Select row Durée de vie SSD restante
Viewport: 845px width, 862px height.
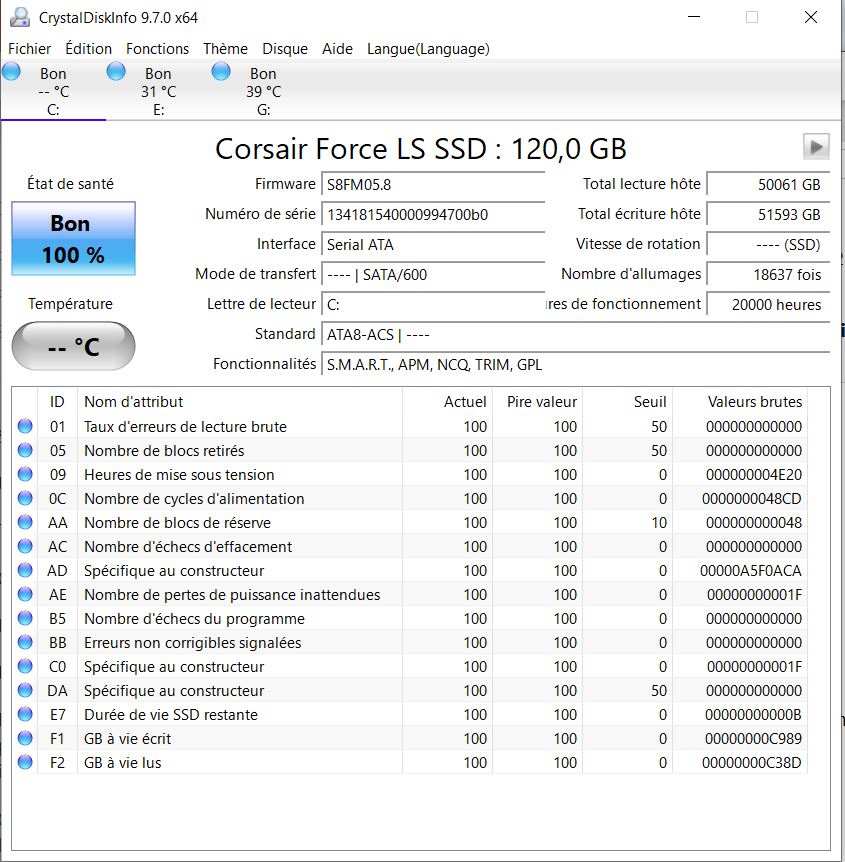point(410,714)
